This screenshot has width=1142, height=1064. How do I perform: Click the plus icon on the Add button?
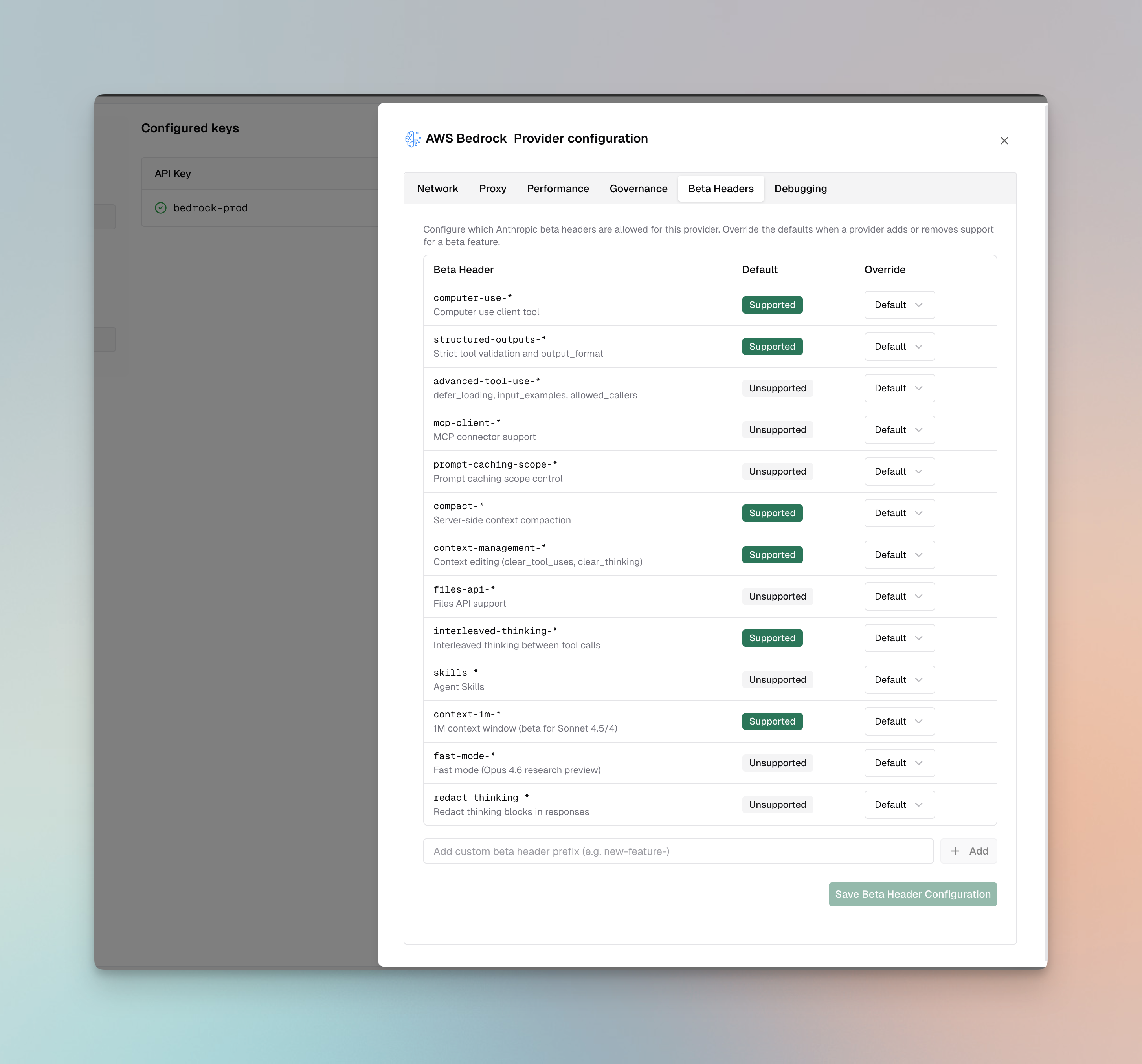[955, 851]
